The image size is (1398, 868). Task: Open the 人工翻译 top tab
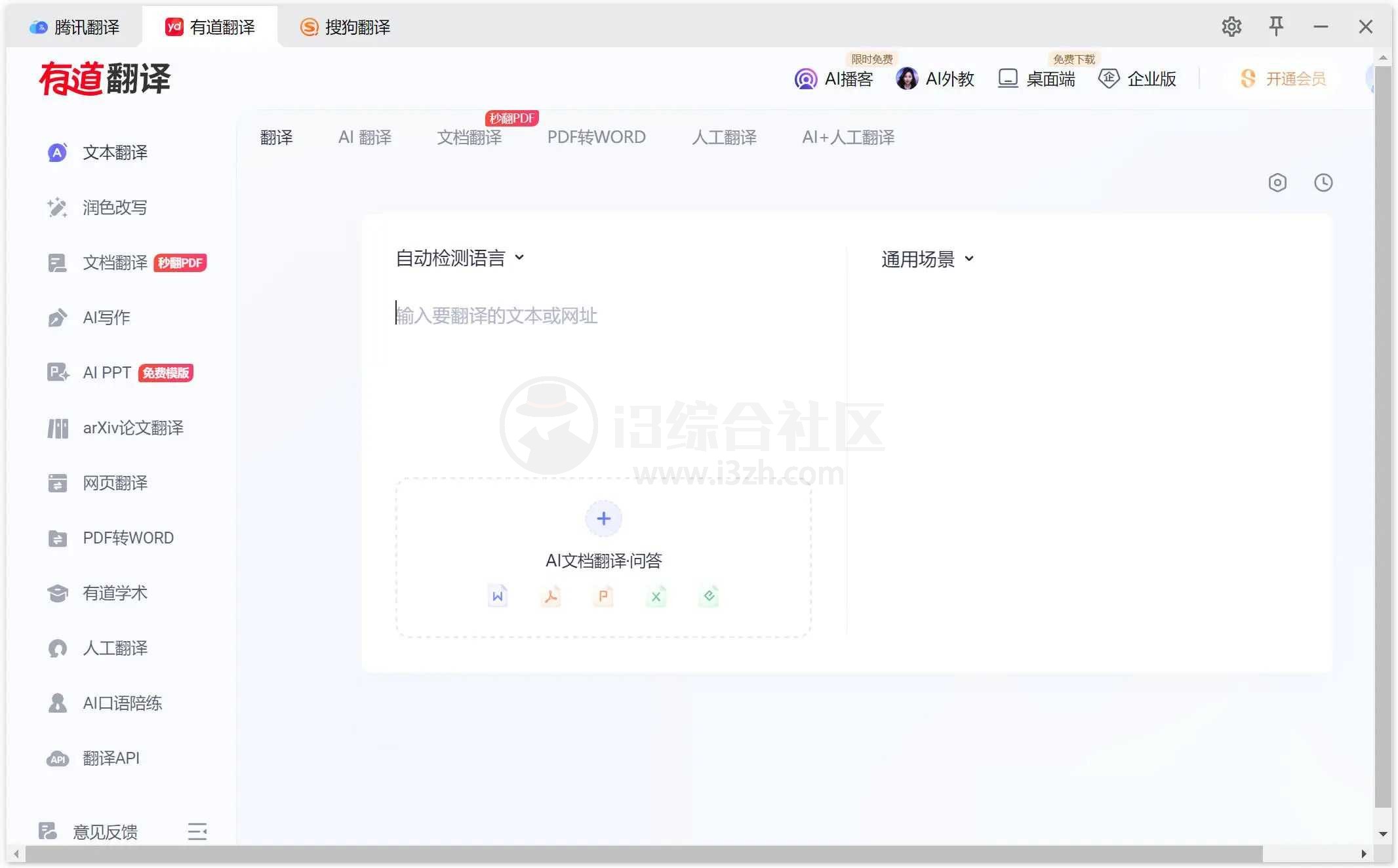(724, 138)
